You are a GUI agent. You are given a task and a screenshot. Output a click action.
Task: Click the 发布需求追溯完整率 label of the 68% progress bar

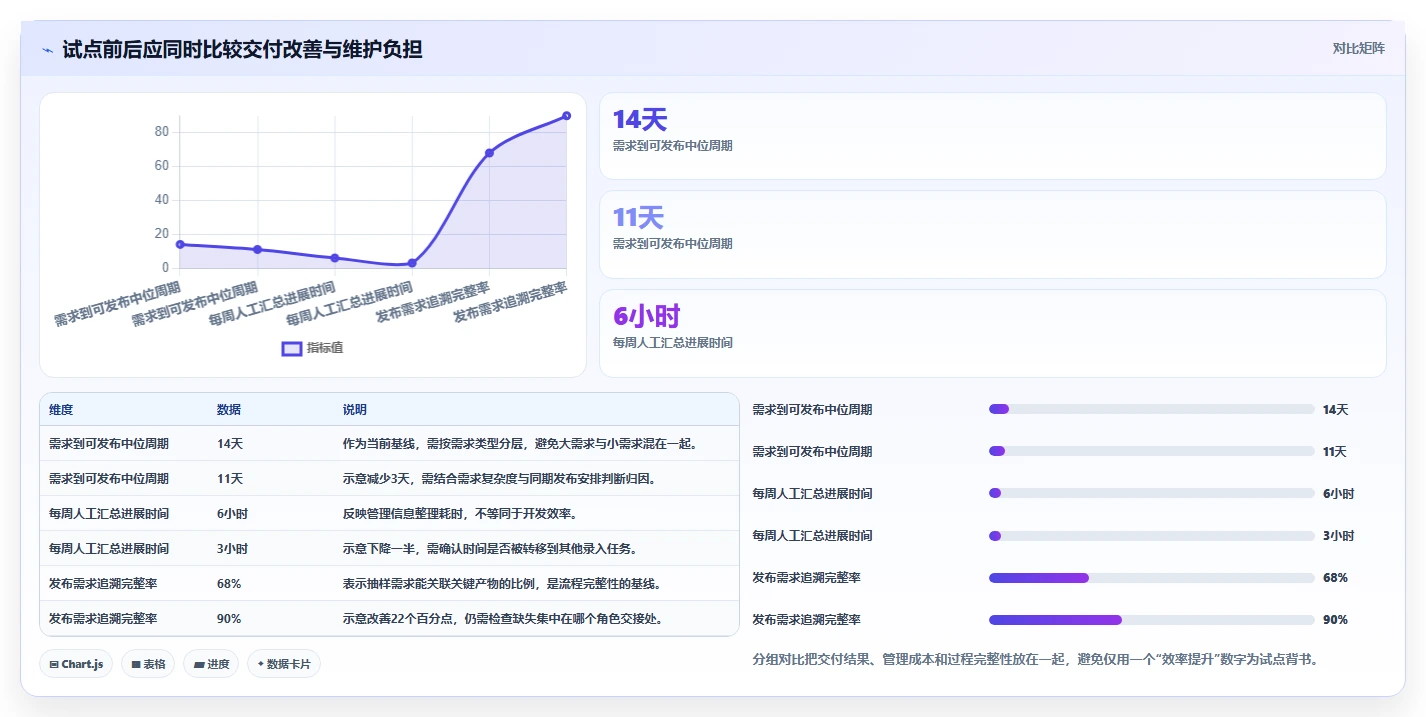pos(806,578)
